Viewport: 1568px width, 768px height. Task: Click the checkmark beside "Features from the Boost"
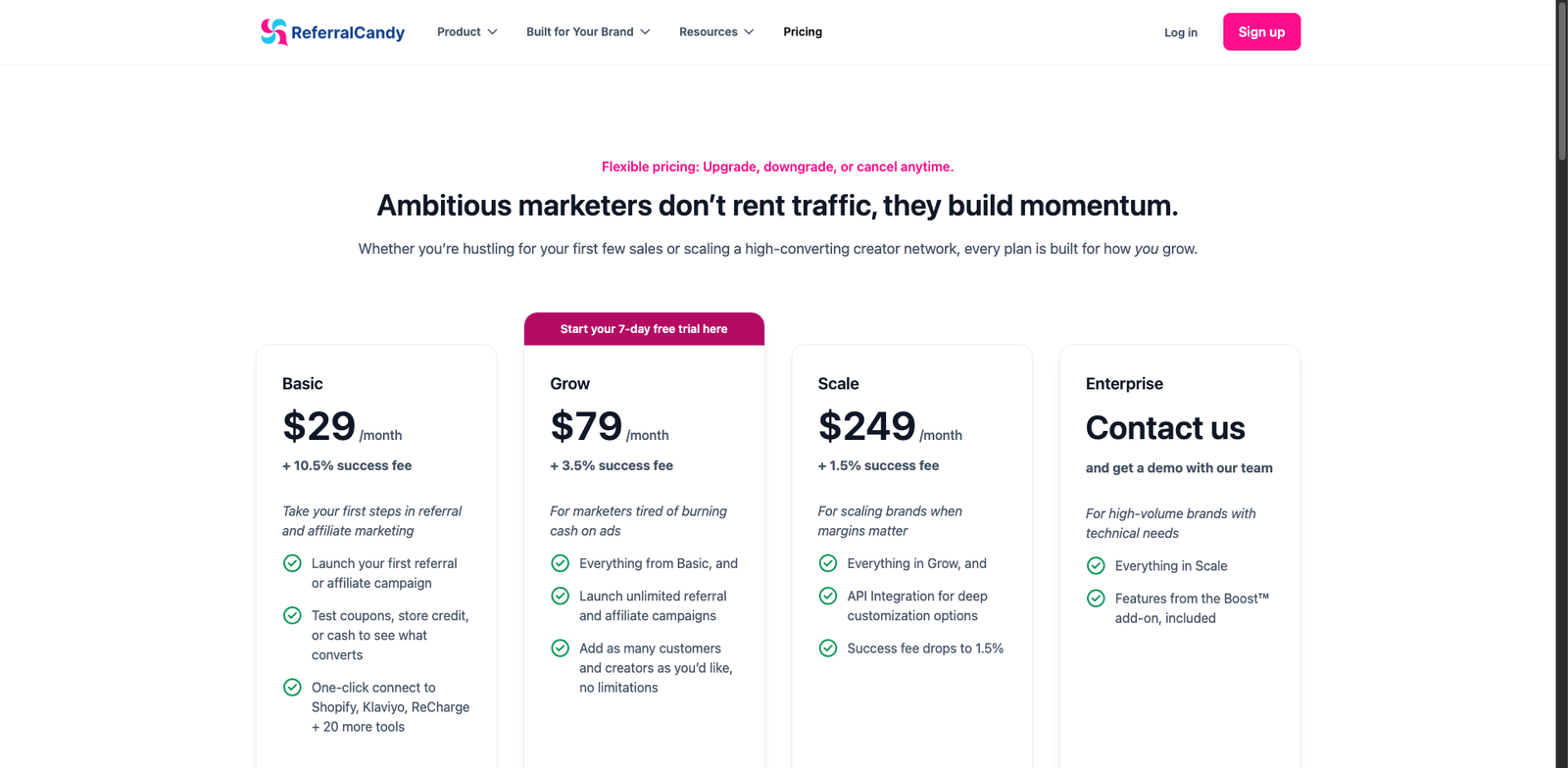point(1096,599)
